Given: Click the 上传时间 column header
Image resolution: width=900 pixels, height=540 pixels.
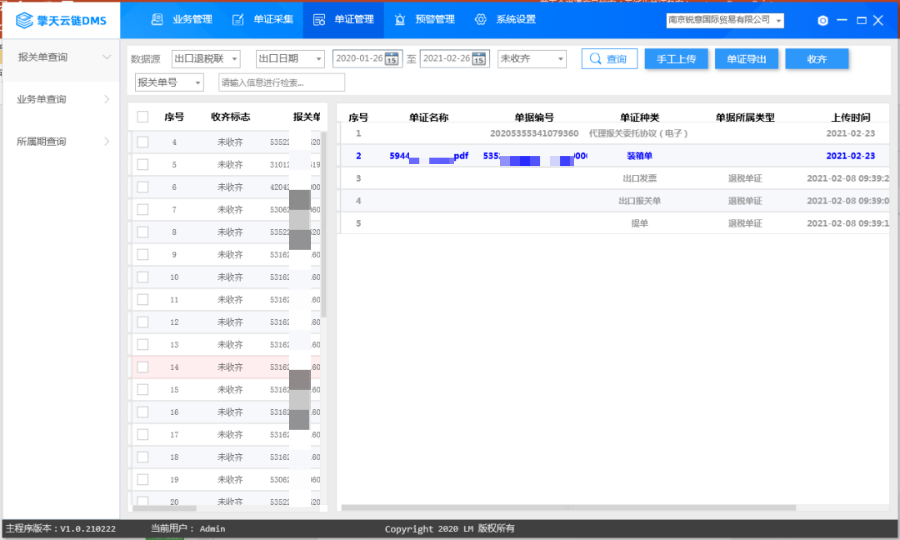Looking at the screenshot, I should 850,118.
